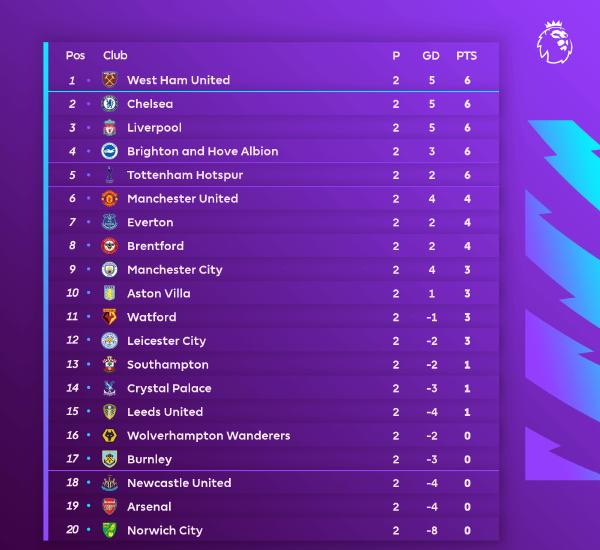Open the Brighton and Hove Albion link
600x550 pixels.
[x=202, y=151]
